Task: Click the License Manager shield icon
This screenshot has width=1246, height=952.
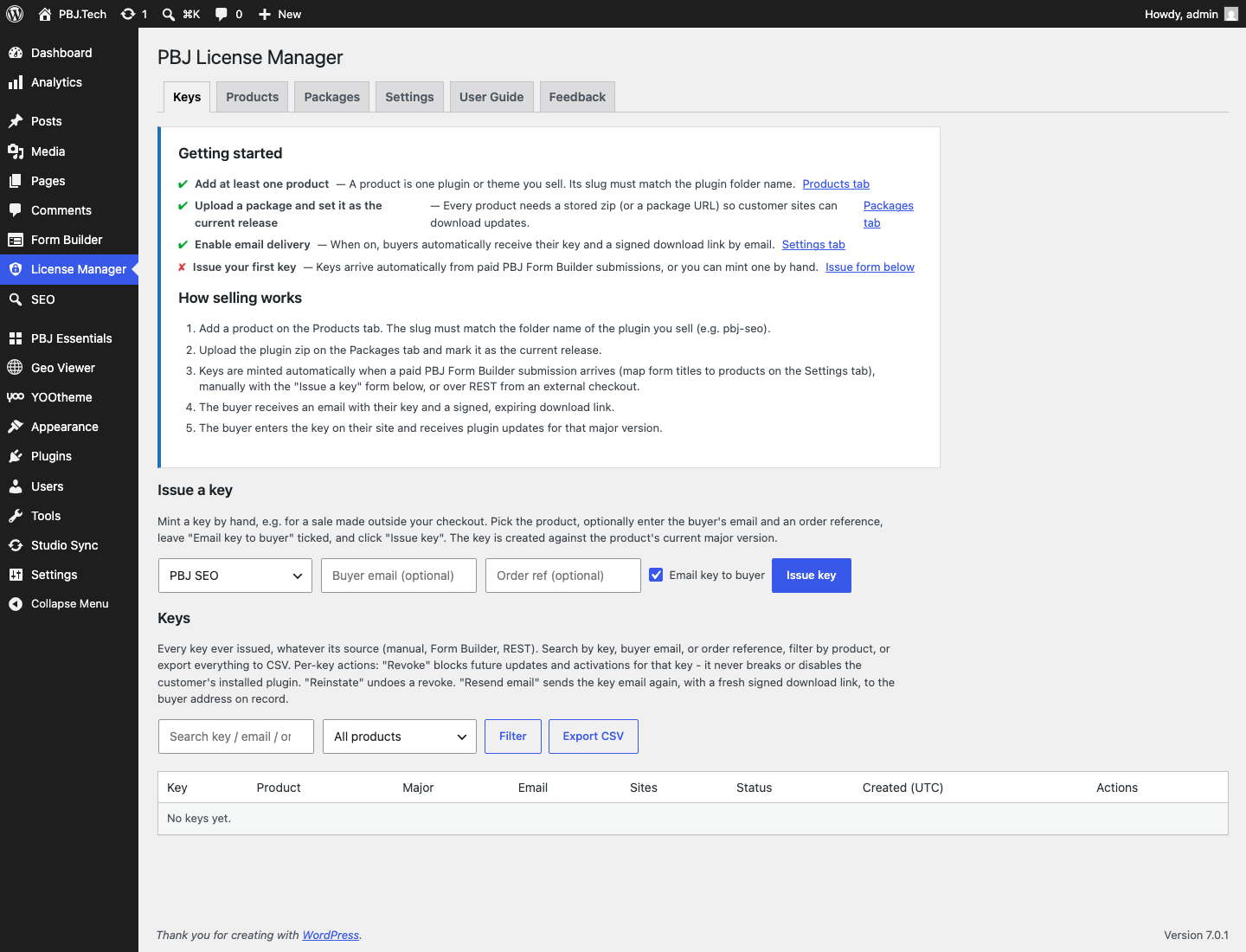Action: pos(16,269)
